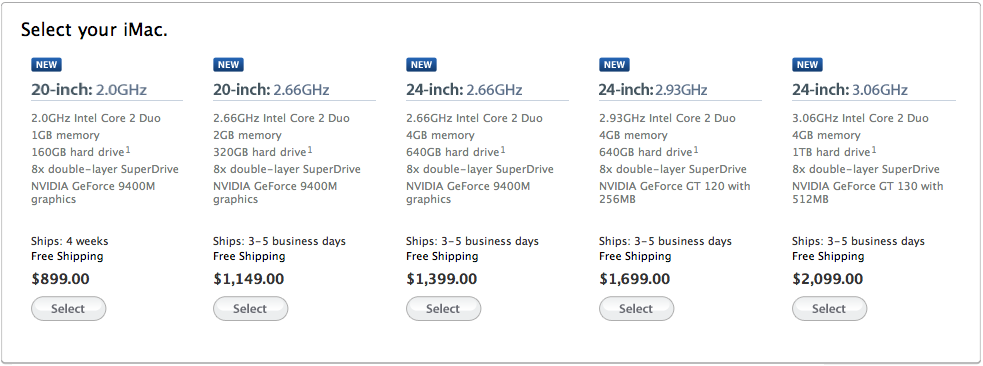
Task: Click NEW badge above 20-inch 2.0GHz
Action: (x=46, y=65)
